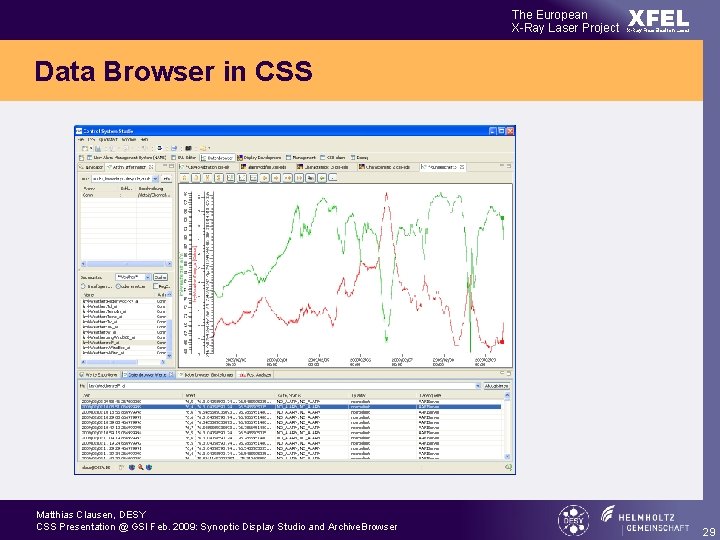Click green trace end marker in plot

pyautogui.click(x=502, y=218)
